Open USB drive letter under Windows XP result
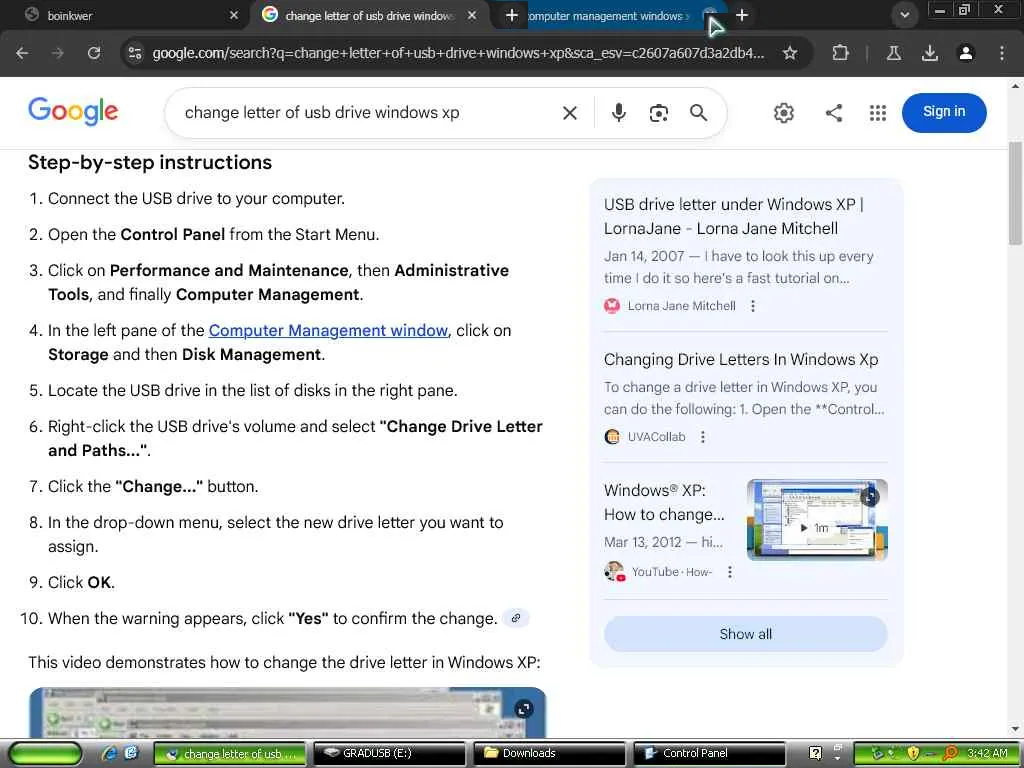The image size is (1024, 768). tap(733, 216)
